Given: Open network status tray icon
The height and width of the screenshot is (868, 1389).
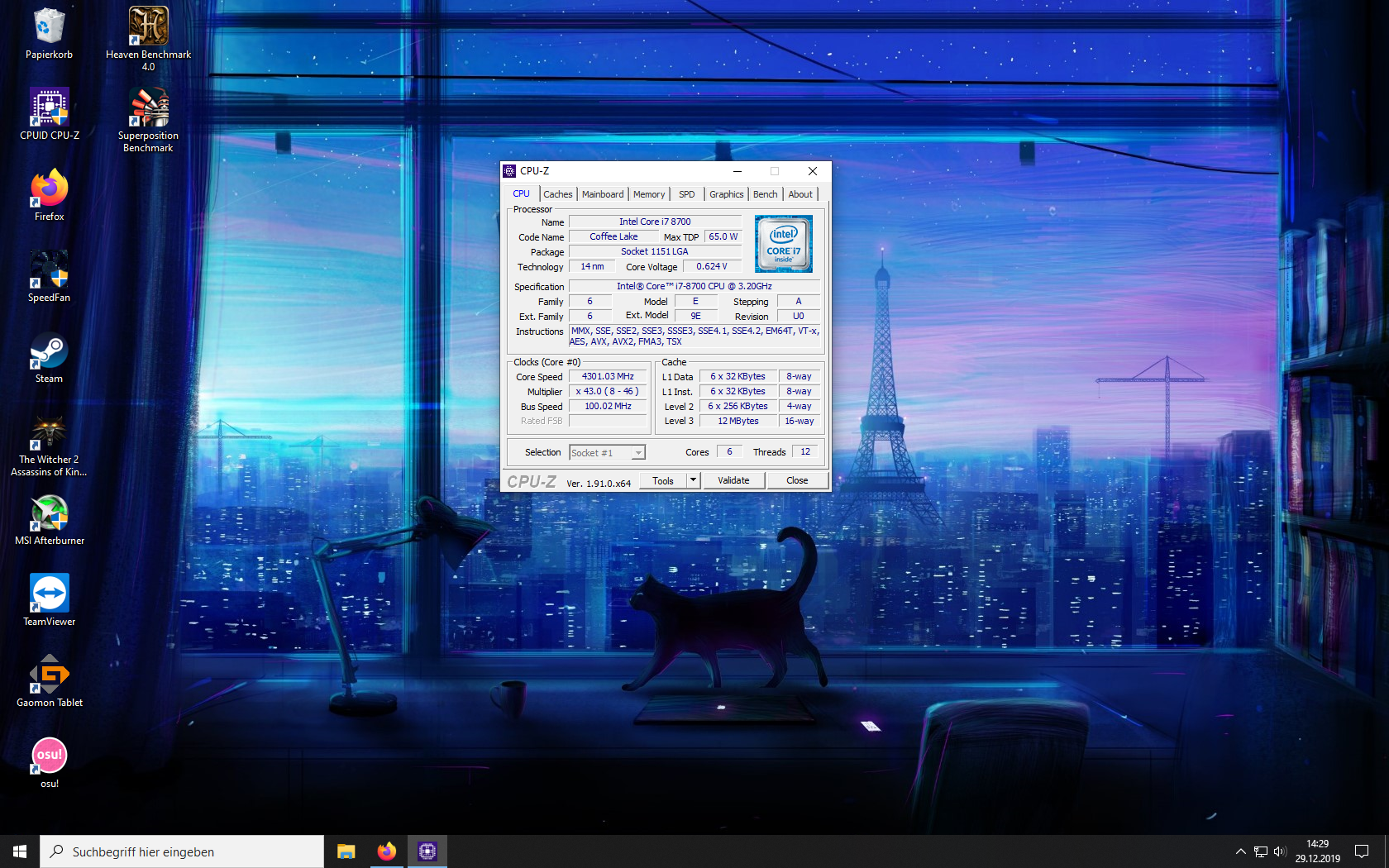Looking at the screenshot, I should (1261, 851).
